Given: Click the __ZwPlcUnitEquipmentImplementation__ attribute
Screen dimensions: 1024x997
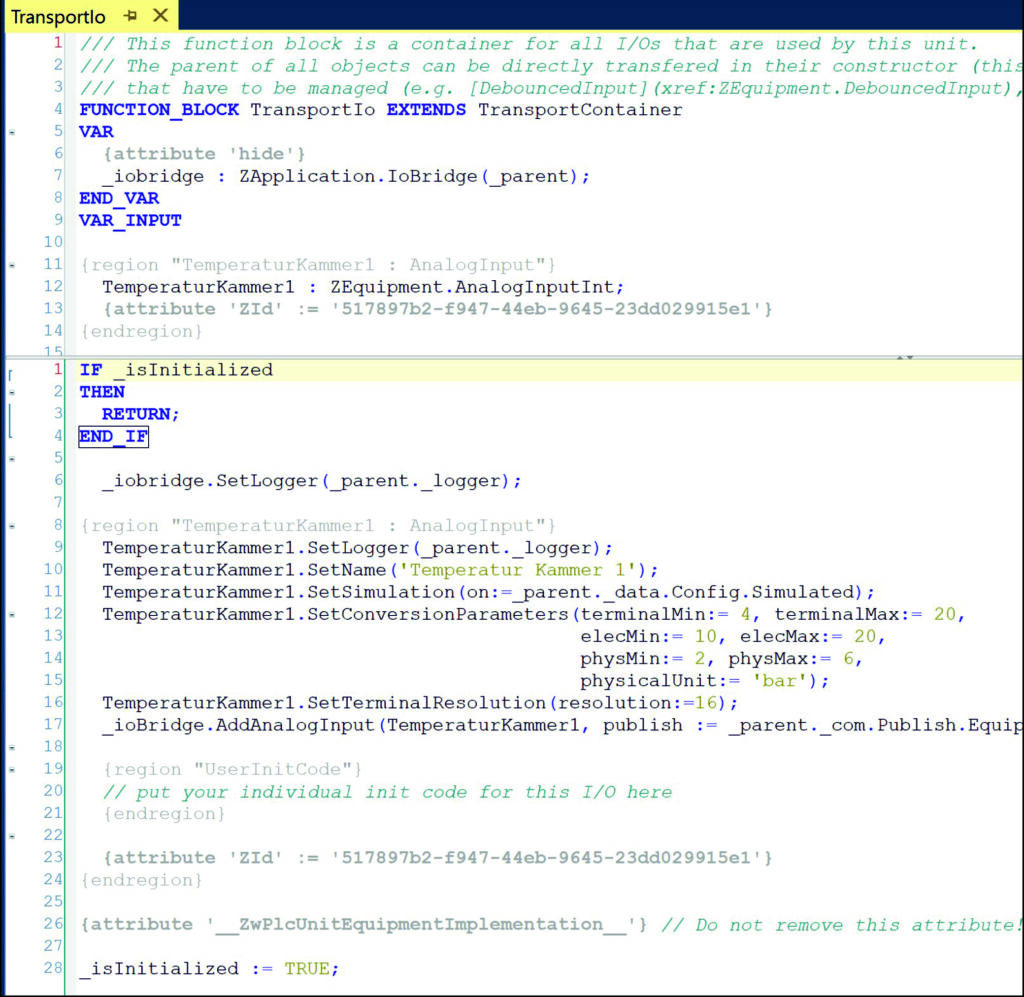Looking at the screenshot, I should coord(363,925).
